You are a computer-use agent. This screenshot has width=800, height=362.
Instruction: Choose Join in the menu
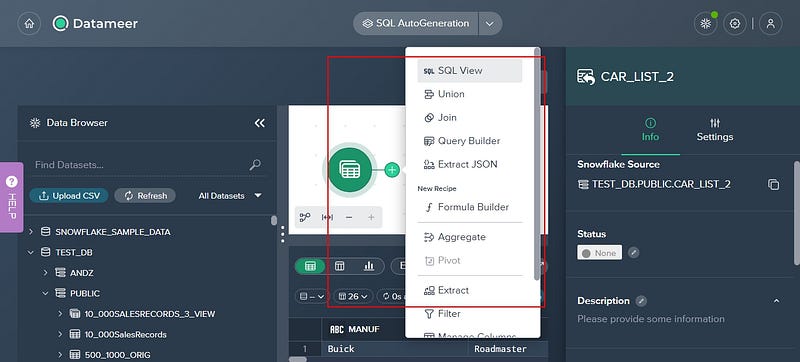(470, 118)
